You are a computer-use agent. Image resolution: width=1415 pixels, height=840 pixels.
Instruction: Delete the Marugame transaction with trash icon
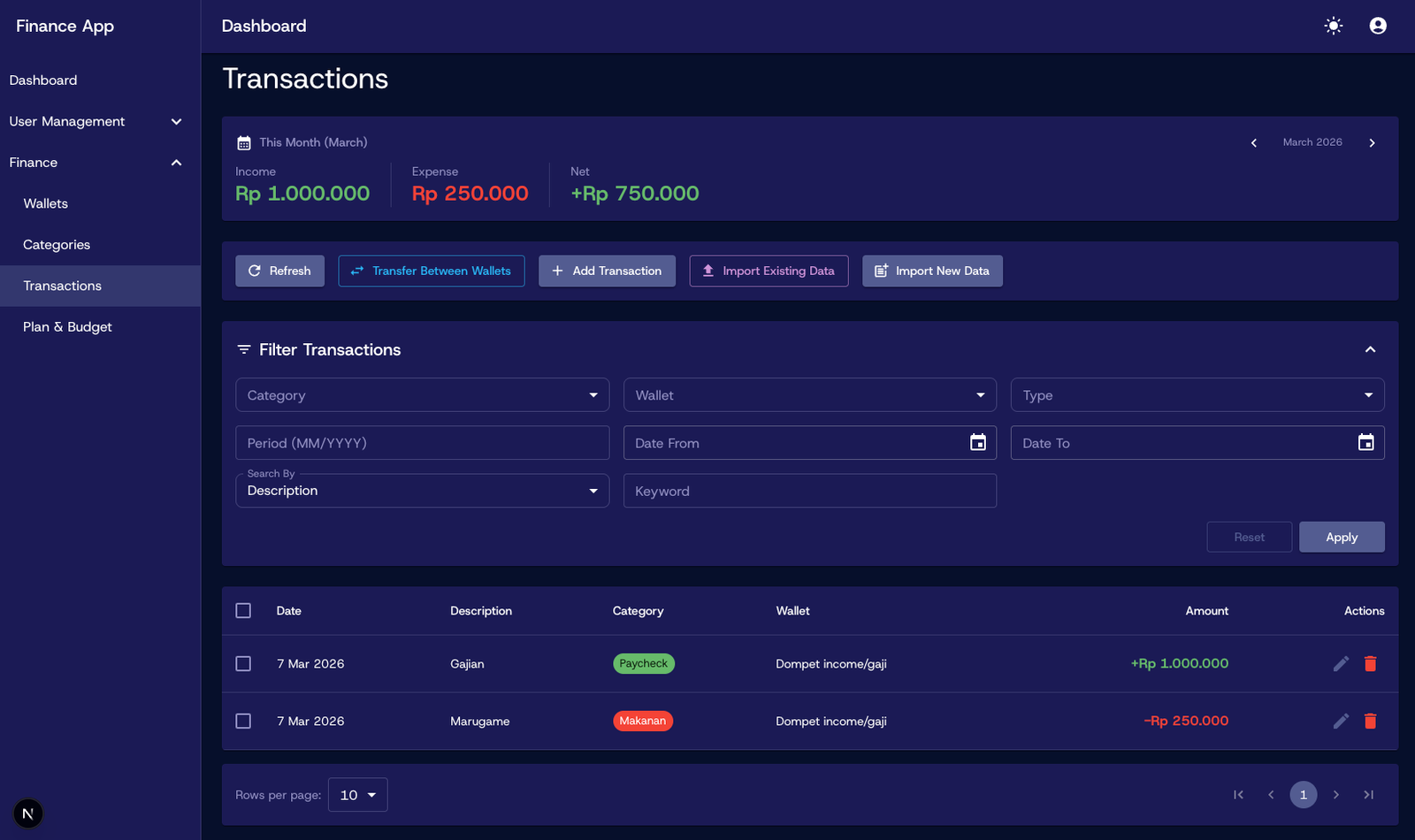coord(1370,721)
